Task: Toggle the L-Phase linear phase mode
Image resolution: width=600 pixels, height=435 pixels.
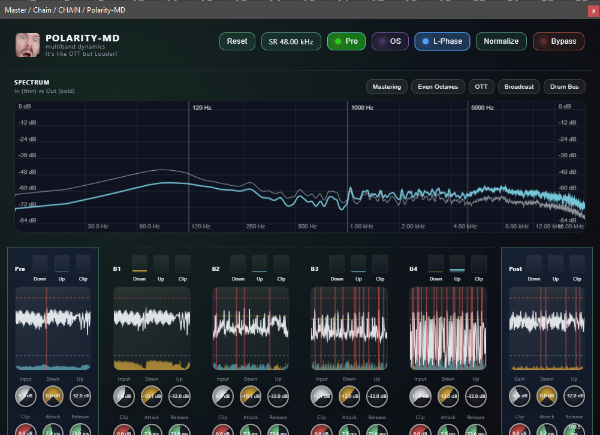Action: [441, 42]
